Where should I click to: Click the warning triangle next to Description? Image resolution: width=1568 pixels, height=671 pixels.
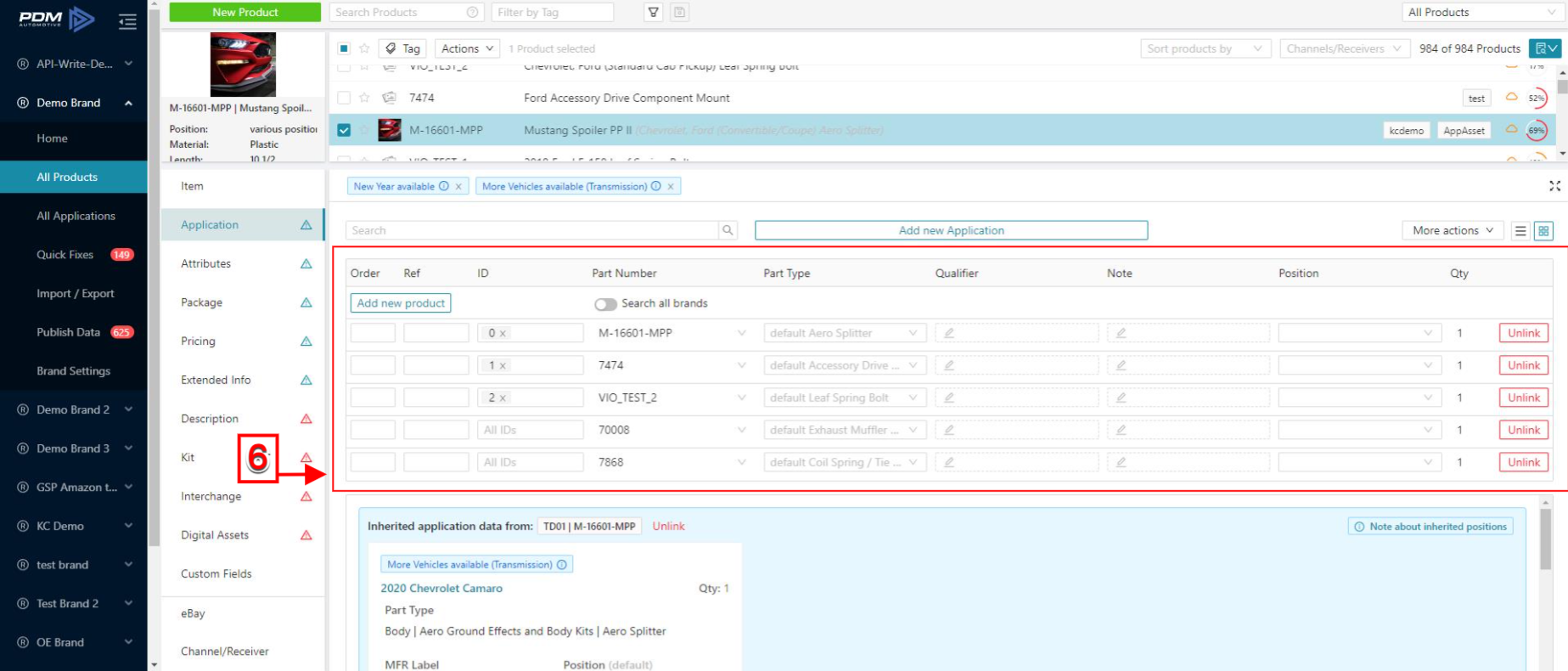tap(306, 419)
